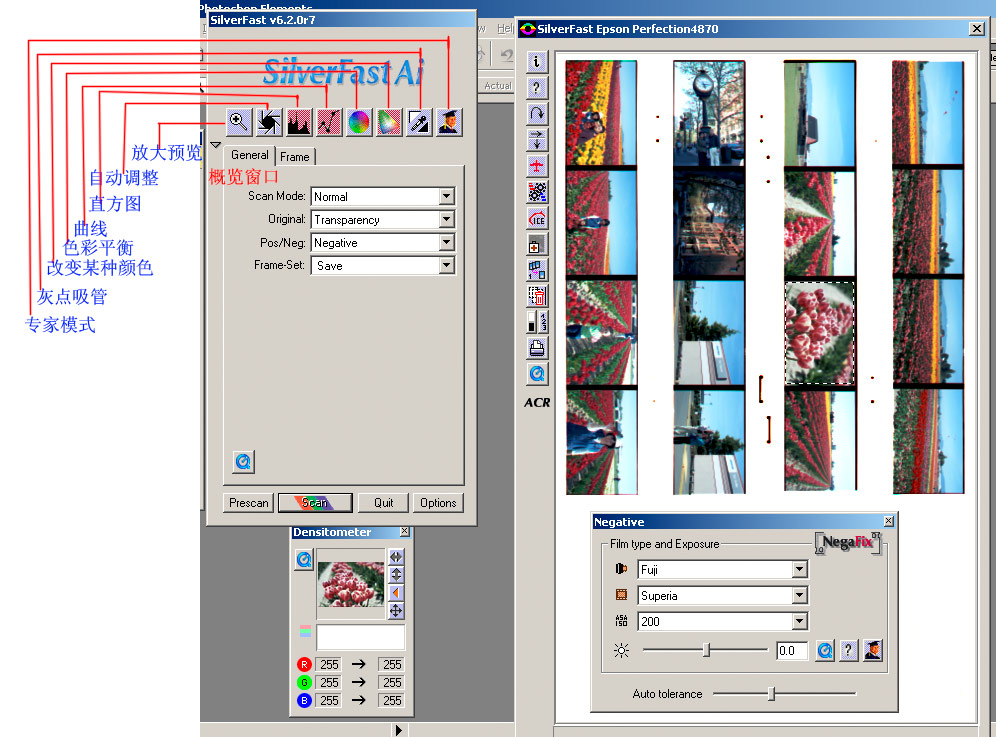Click the zoom preview magnifier tool
Image resolution: width=996 pixels, height=737 pixels.
point(238,122)
